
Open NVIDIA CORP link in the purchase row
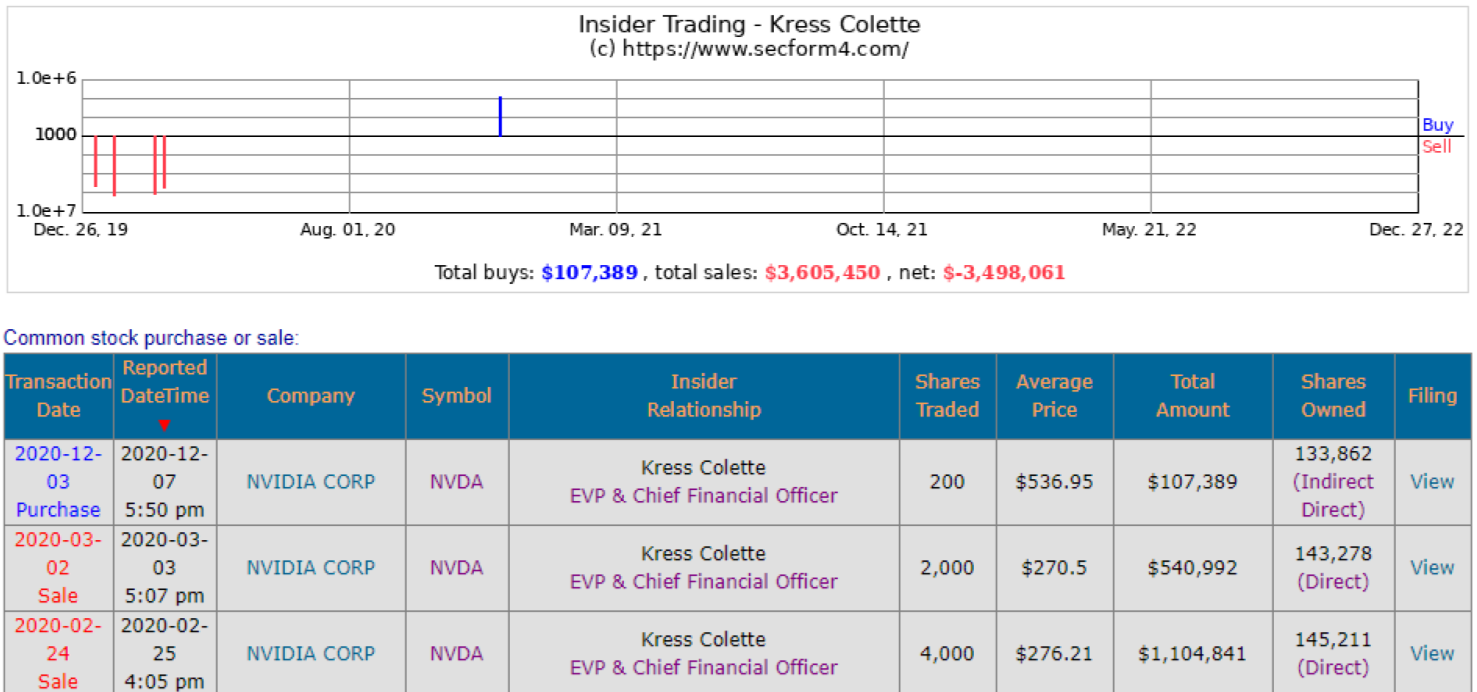[x=310, y=482]
